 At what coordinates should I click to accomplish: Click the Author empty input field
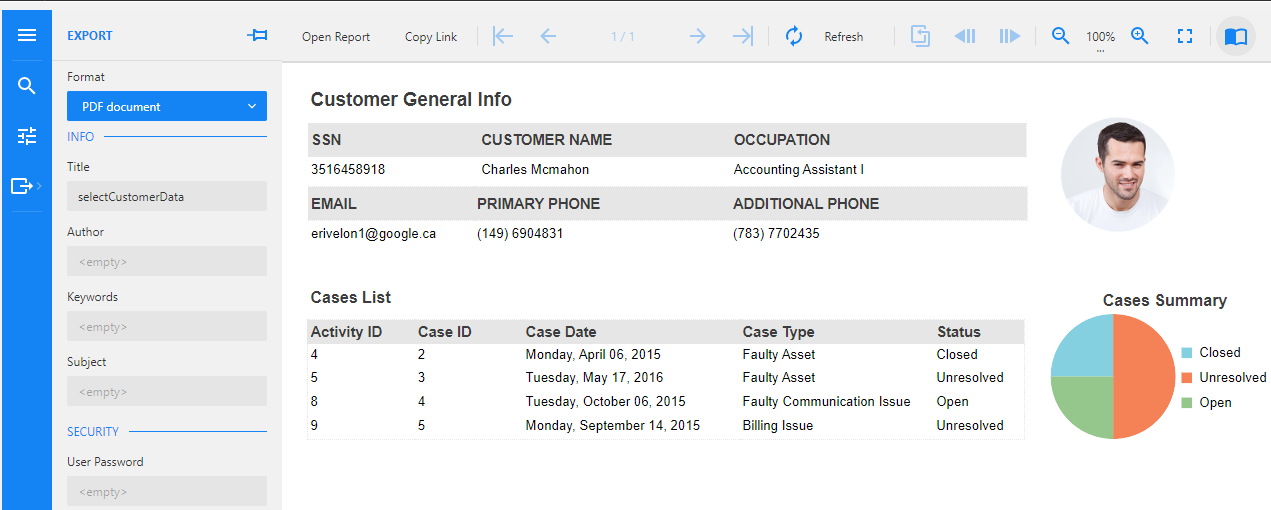(167, 261)
